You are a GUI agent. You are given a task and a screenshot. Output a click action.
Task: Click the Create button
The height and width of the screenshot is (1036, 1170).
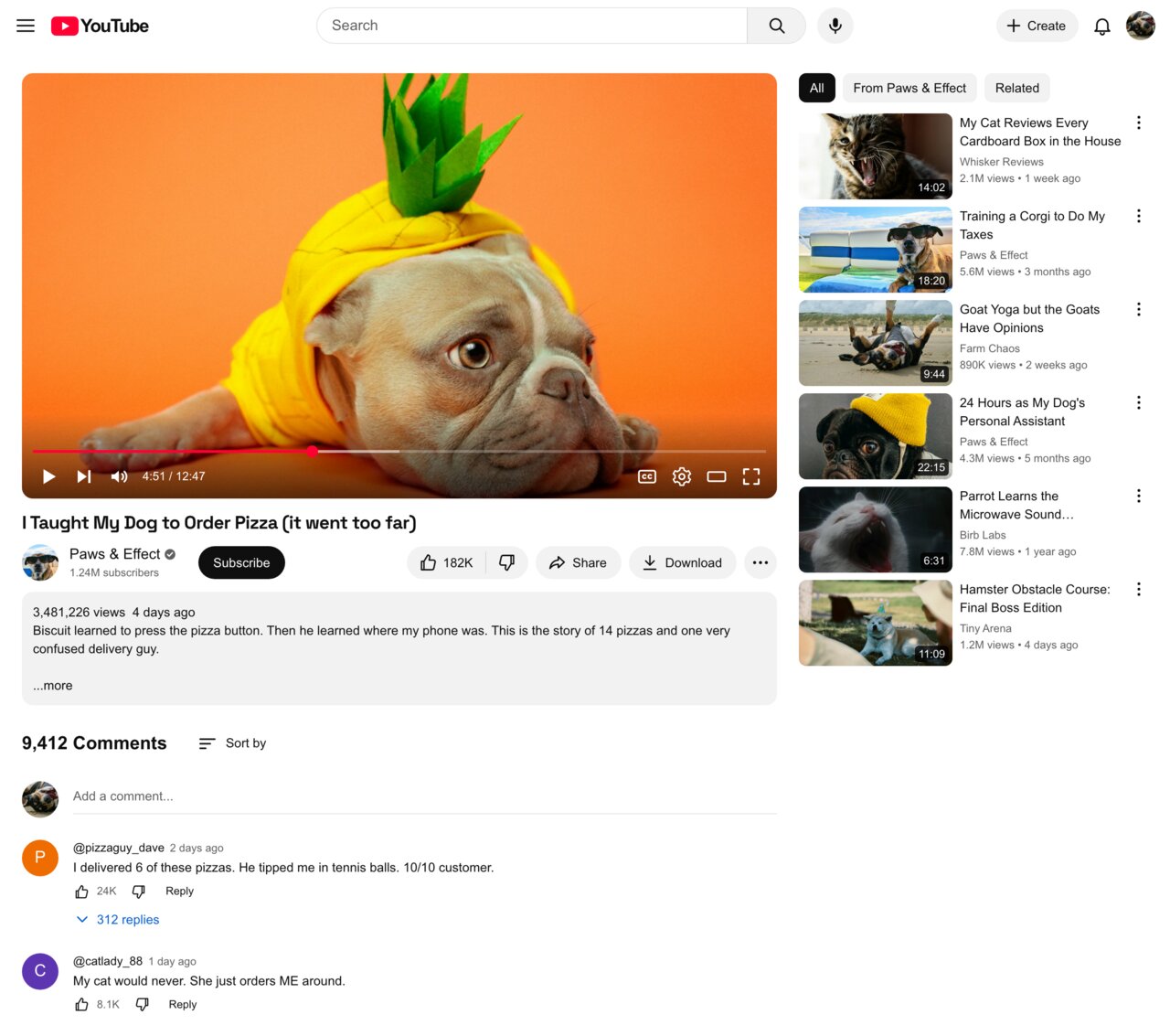tap(1037, 26)
